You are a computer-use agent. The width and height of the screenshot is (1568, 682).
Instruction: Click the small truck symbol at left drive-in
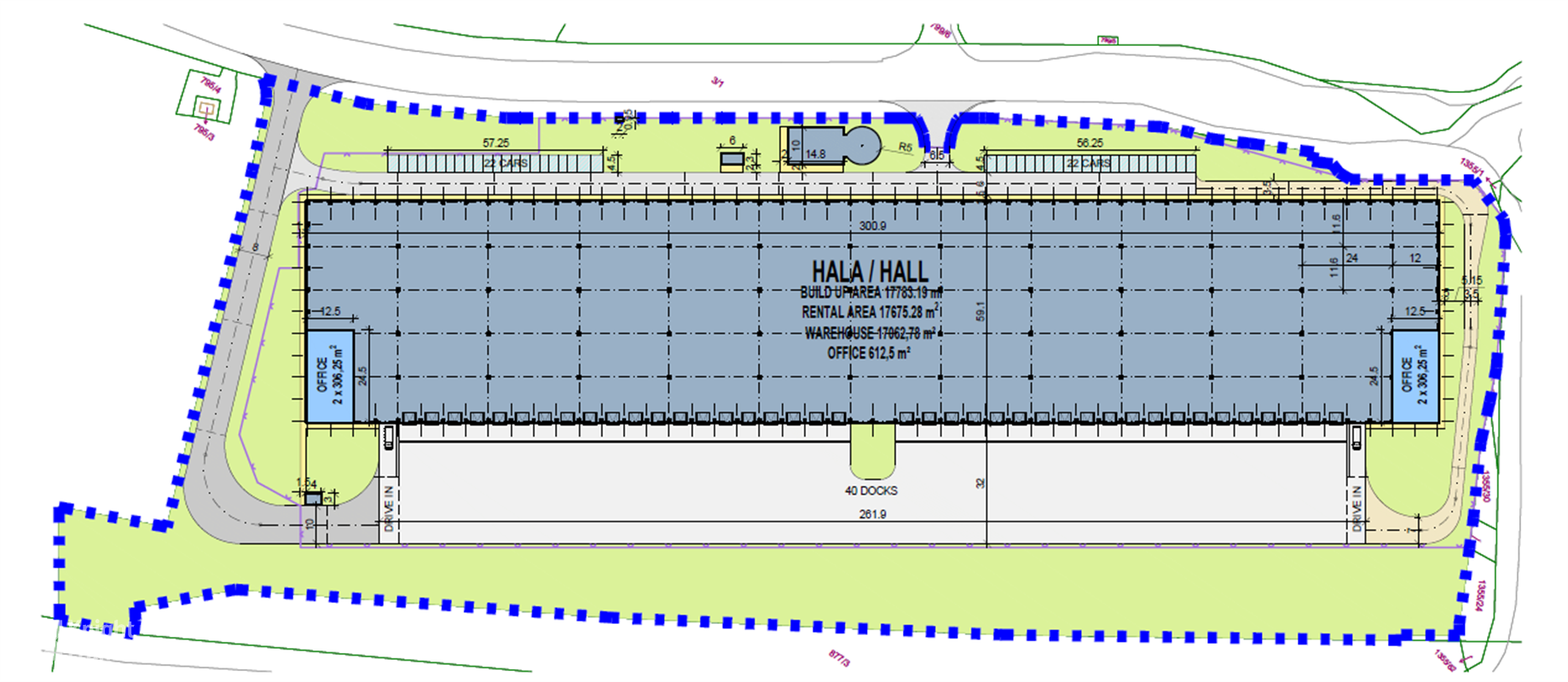pos(389,437)
